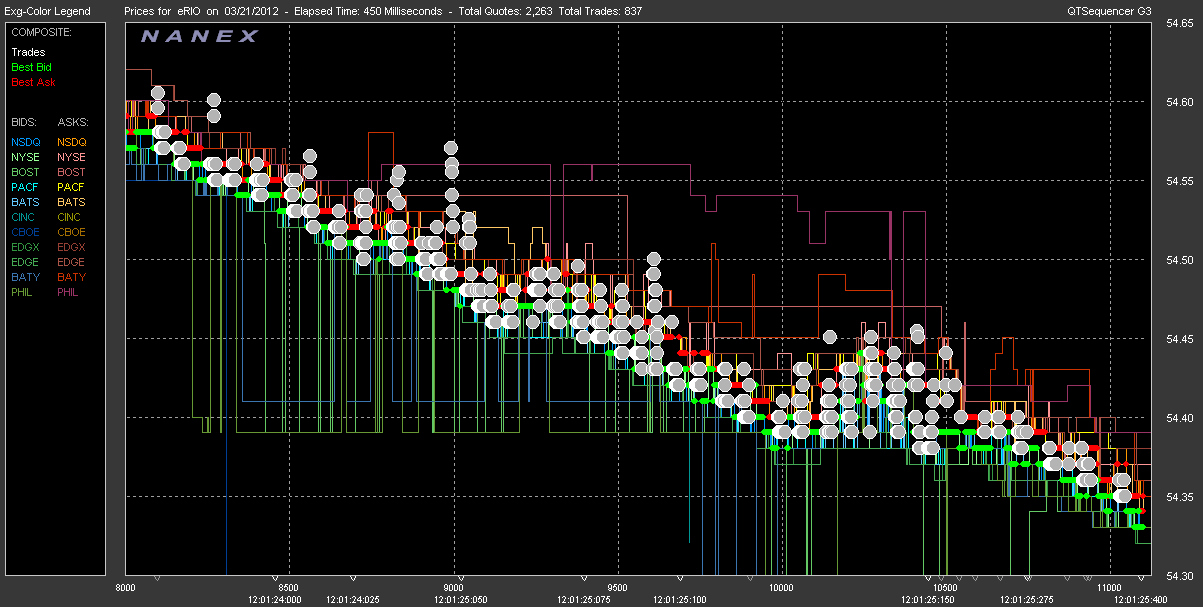Click the "QTSequencer G3" label
Screen dimensions: 1203x607
coord(1108,11)
